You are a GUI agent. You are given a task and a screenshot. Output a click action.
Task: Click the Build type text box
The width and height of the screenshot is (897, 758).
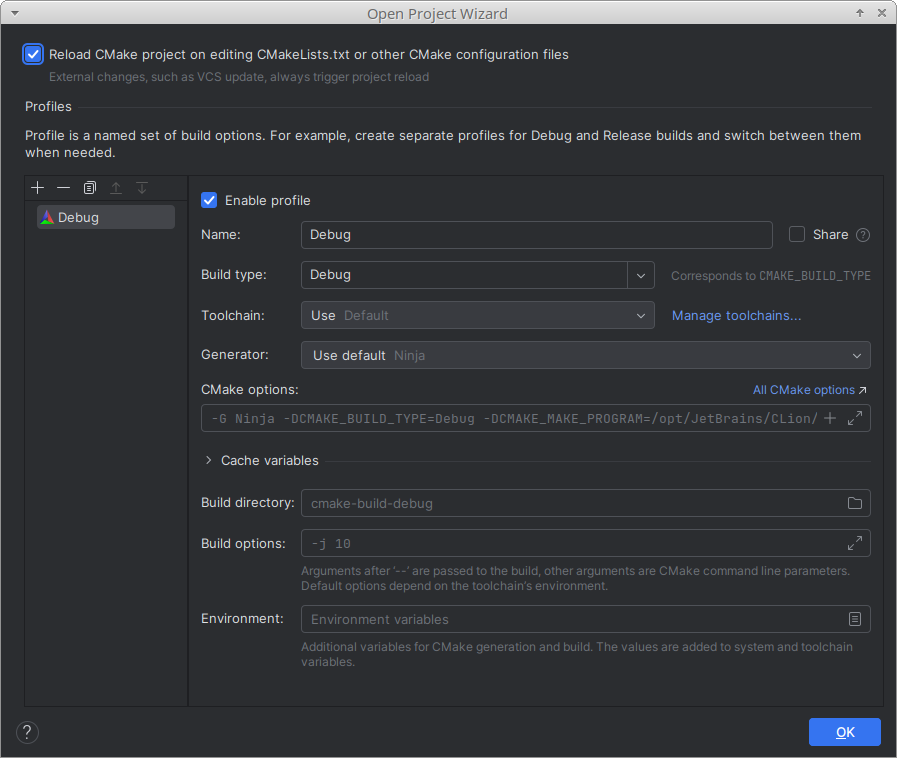(465, 275)
